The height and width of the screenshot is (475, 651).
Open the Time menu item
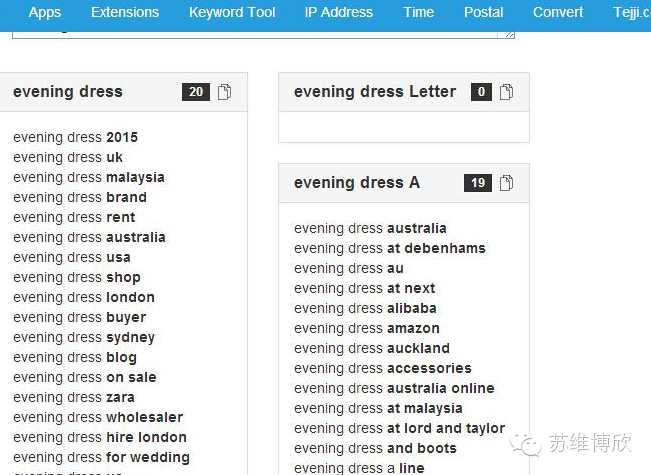click(418, 12)
